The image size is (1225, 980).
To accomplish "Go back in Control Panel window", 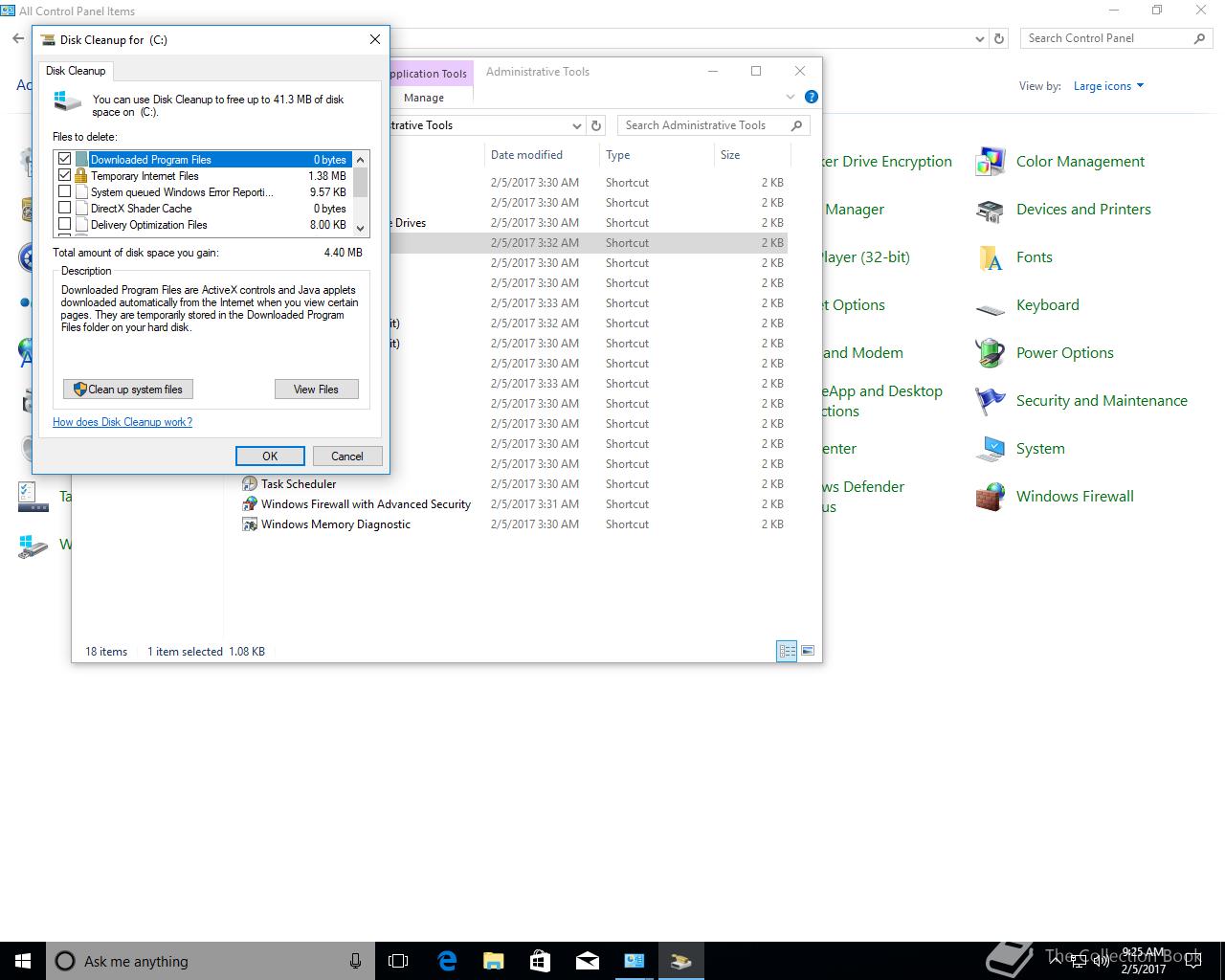I will (18, 38).
